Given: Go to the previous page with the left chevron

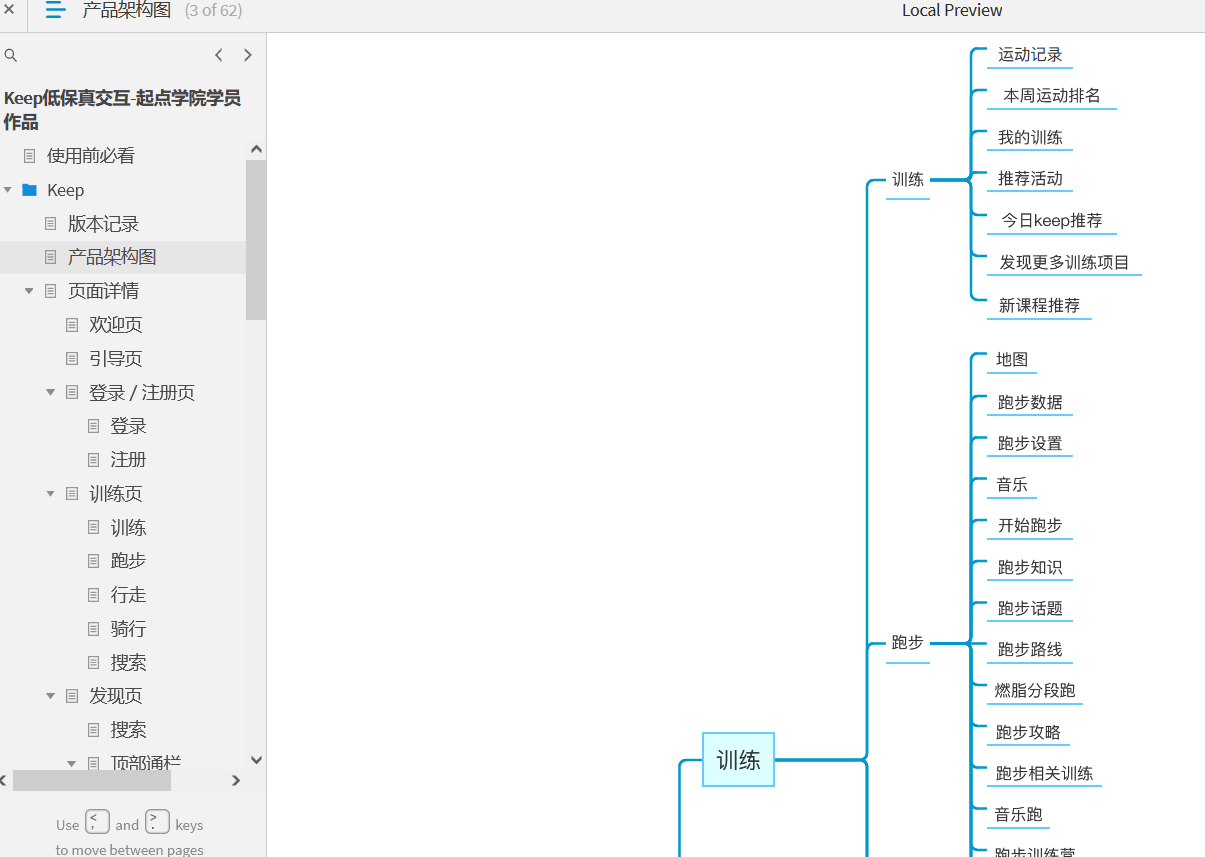Looking at the screenshot, I should pyautogui.click(x=219, y=55).
